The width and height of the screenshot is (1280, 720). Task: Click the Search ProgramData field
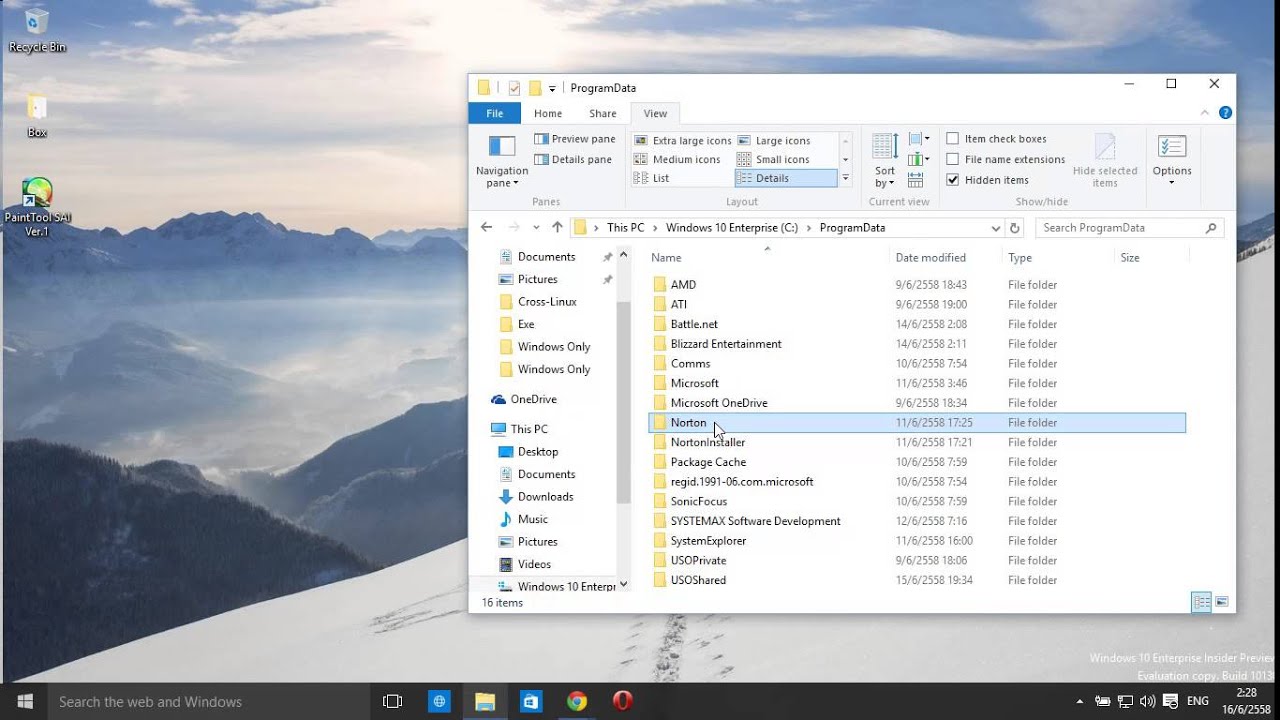pos(1129,228)
